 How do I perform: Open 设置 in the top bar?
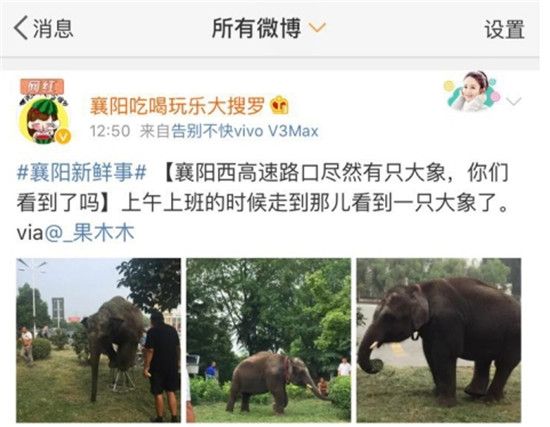point(504,29)
